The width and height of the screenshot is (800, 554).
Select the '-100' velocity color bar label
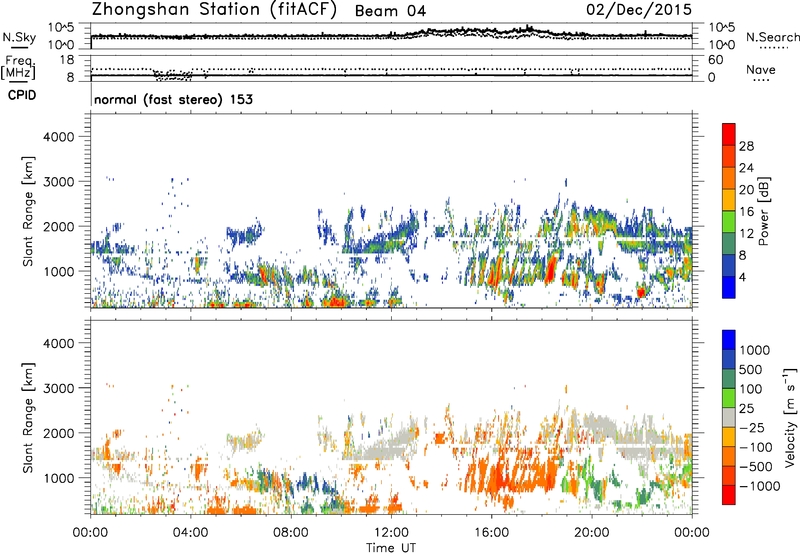pos(755,447)
